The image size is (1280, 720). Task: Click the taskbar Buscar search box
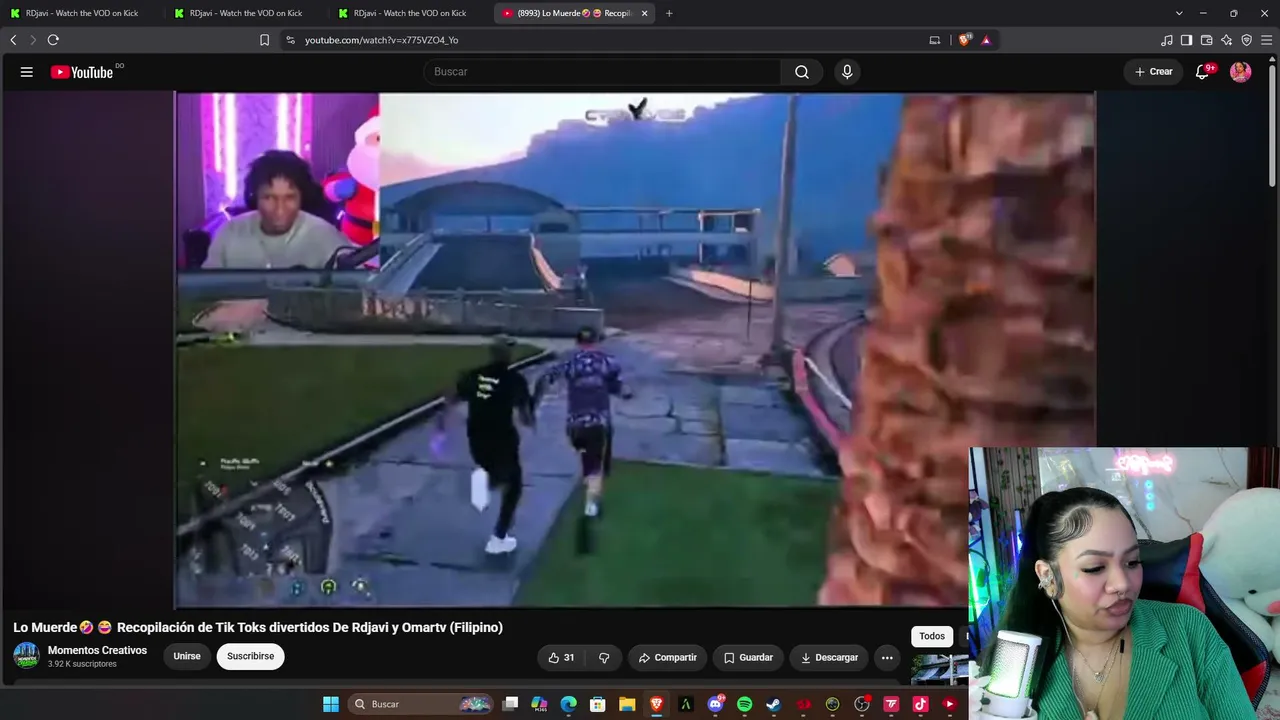pyautogui.click(x=422, y=704)
